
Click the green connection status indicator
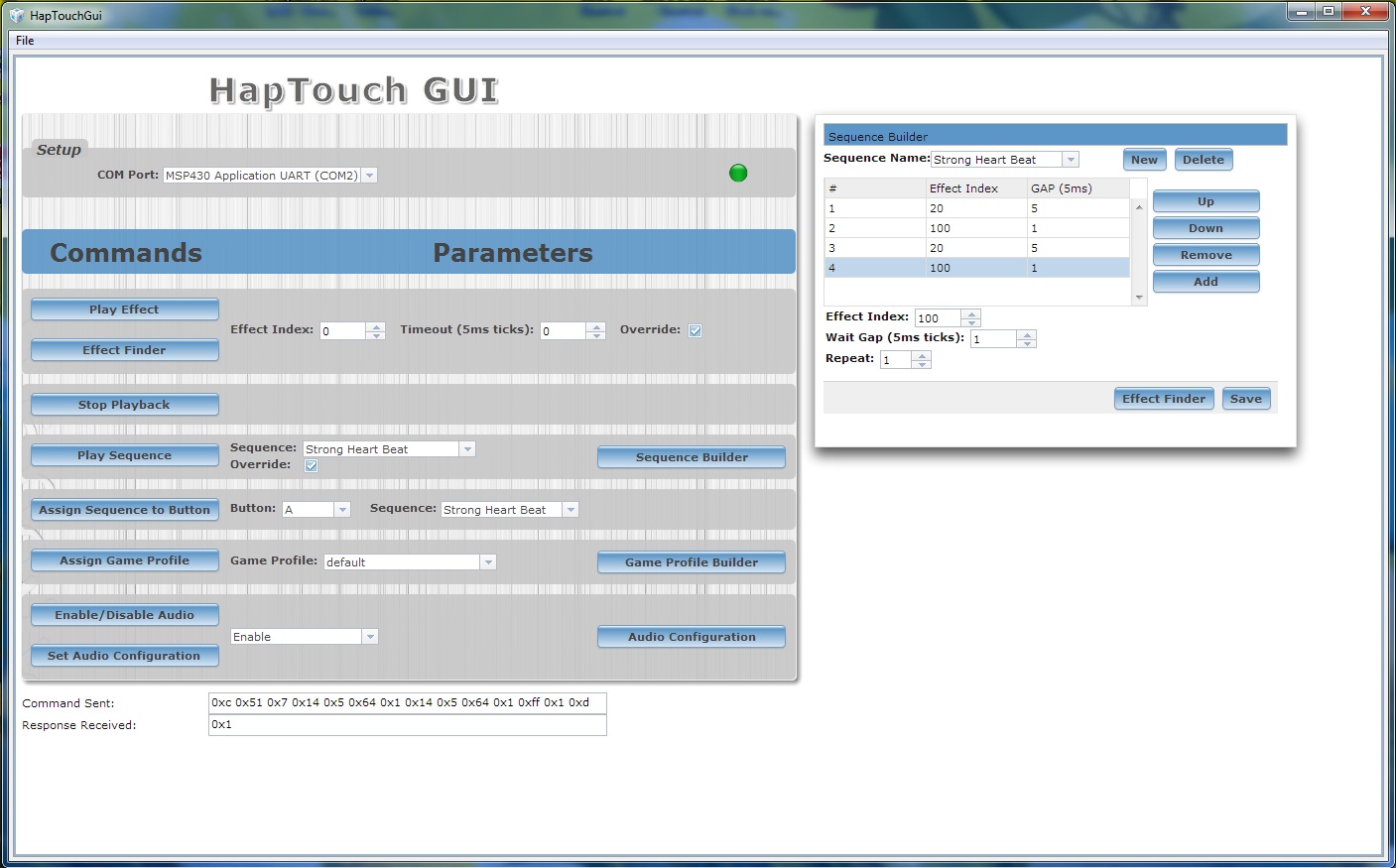[737, 173]
